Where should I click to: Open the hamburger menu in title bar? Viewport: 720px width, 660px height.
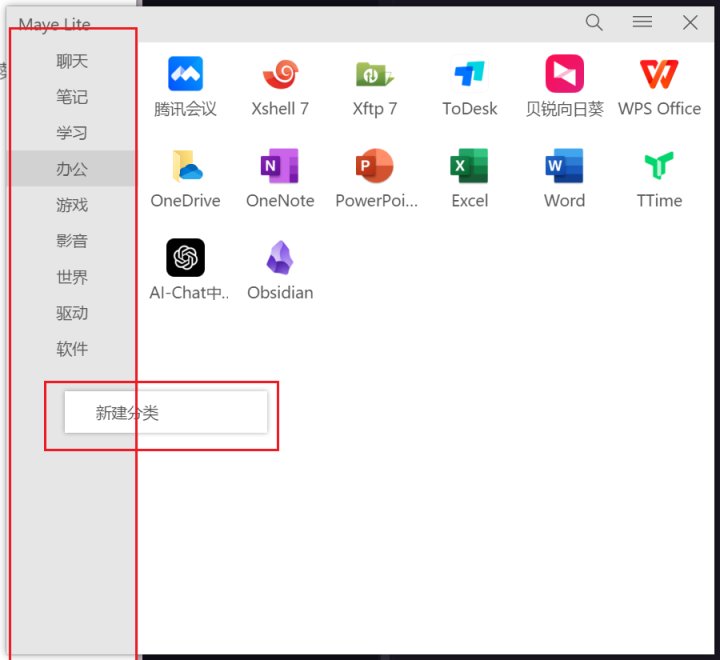[642, 22]
